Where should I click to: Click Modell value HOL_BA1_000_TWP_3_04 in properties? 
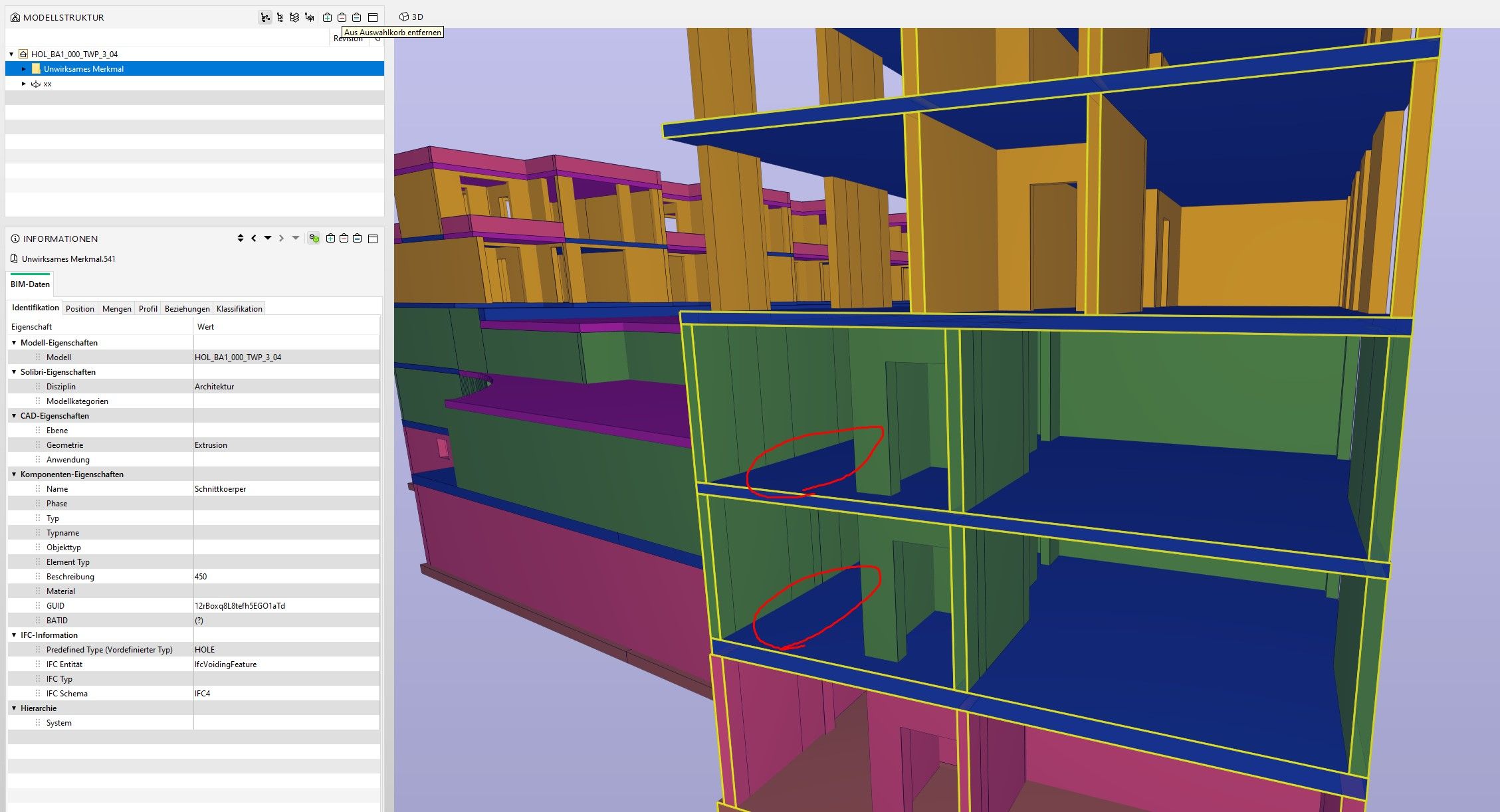click(x=238, y=357)
